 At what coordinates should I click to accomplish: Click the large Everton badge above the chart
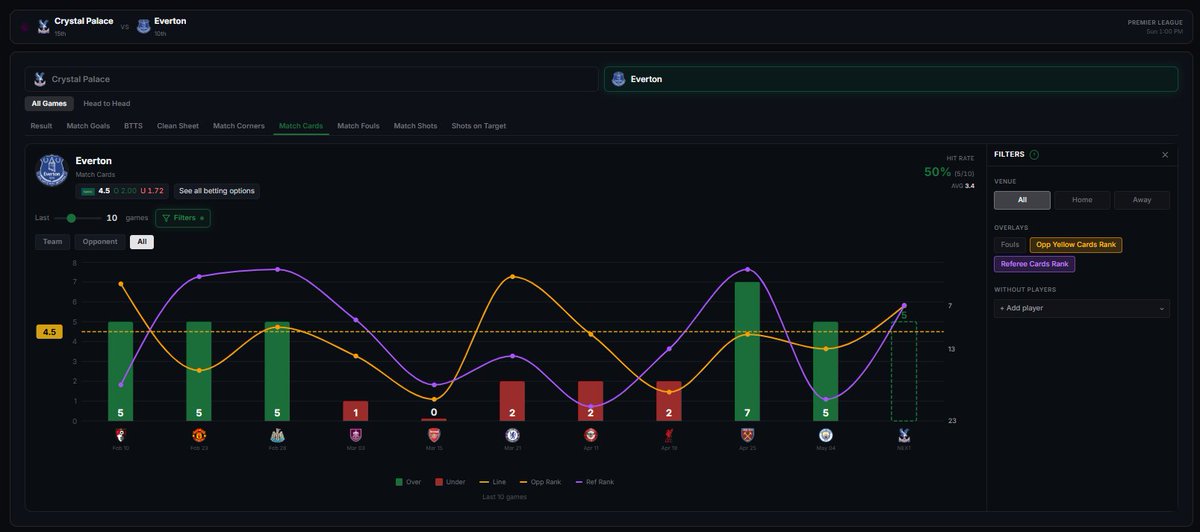[52, 170]
